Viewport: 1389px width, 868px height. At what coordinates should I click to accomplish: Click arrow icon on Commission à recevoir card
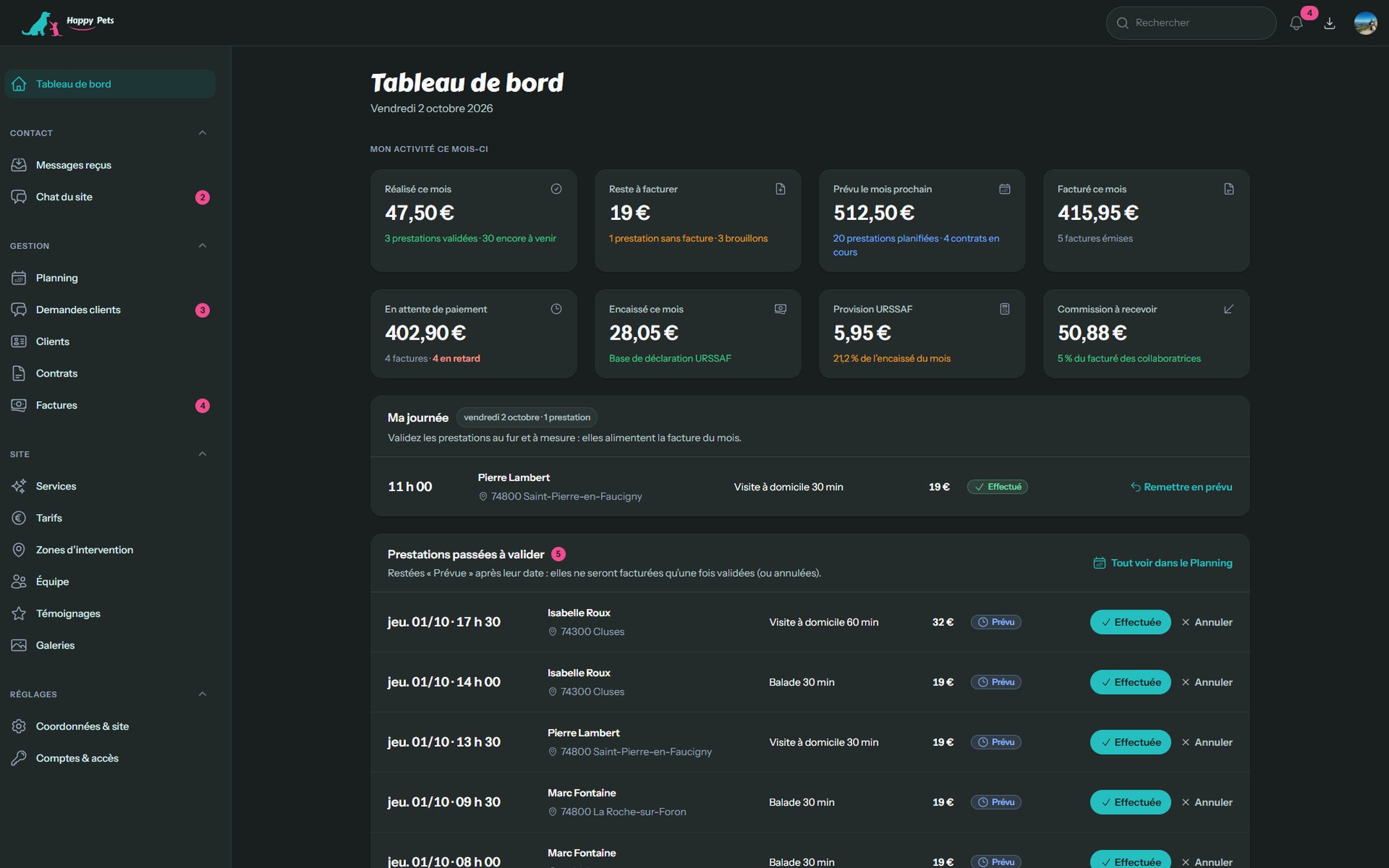click(x=1229, y=309)
